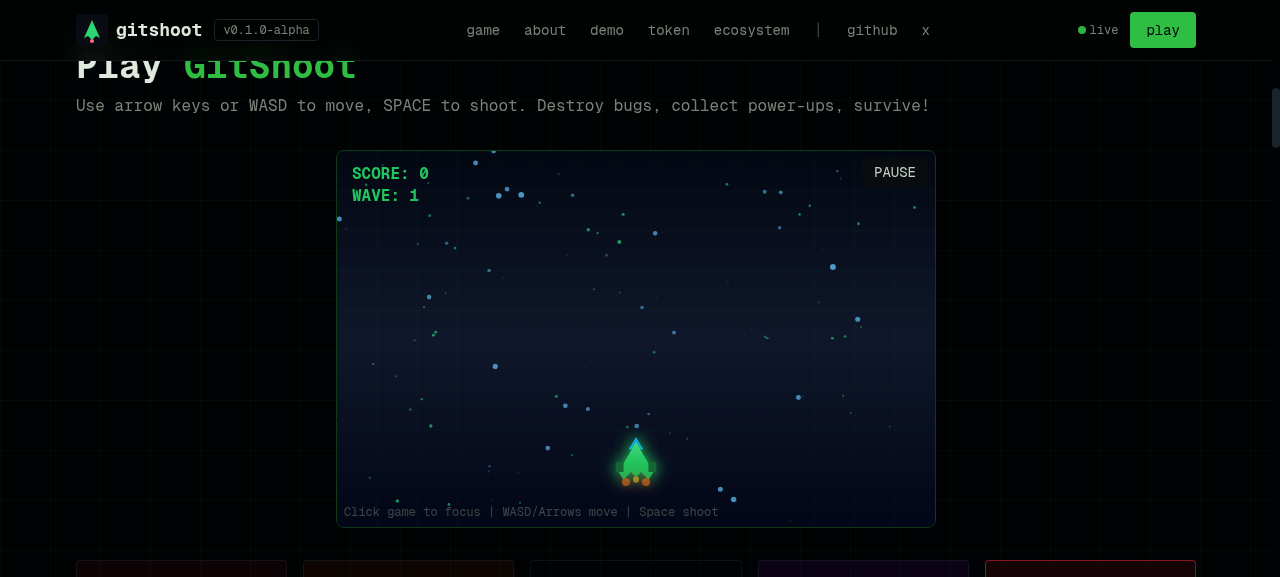Open the game nav link
Screen dimensions: 1280x577
click(x=483, y=30)
